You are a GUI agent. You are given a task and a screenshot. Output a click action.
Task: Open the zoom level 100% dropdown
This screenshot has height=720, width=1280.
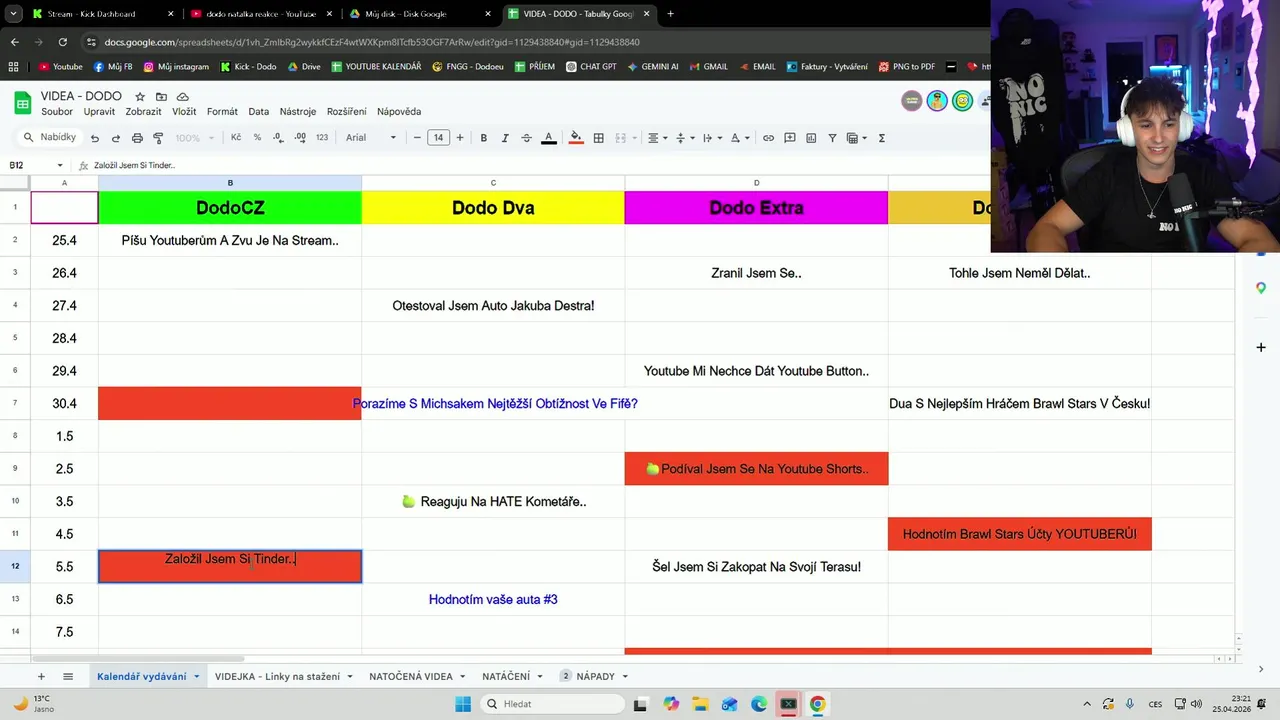[193, 138]
